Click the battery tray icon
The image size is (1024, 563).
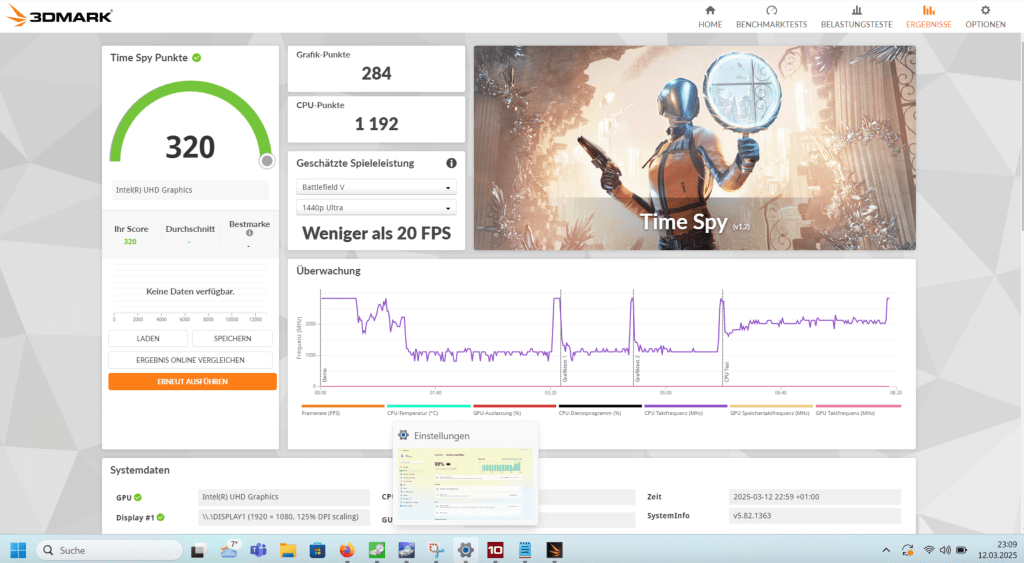pos(962,551)
